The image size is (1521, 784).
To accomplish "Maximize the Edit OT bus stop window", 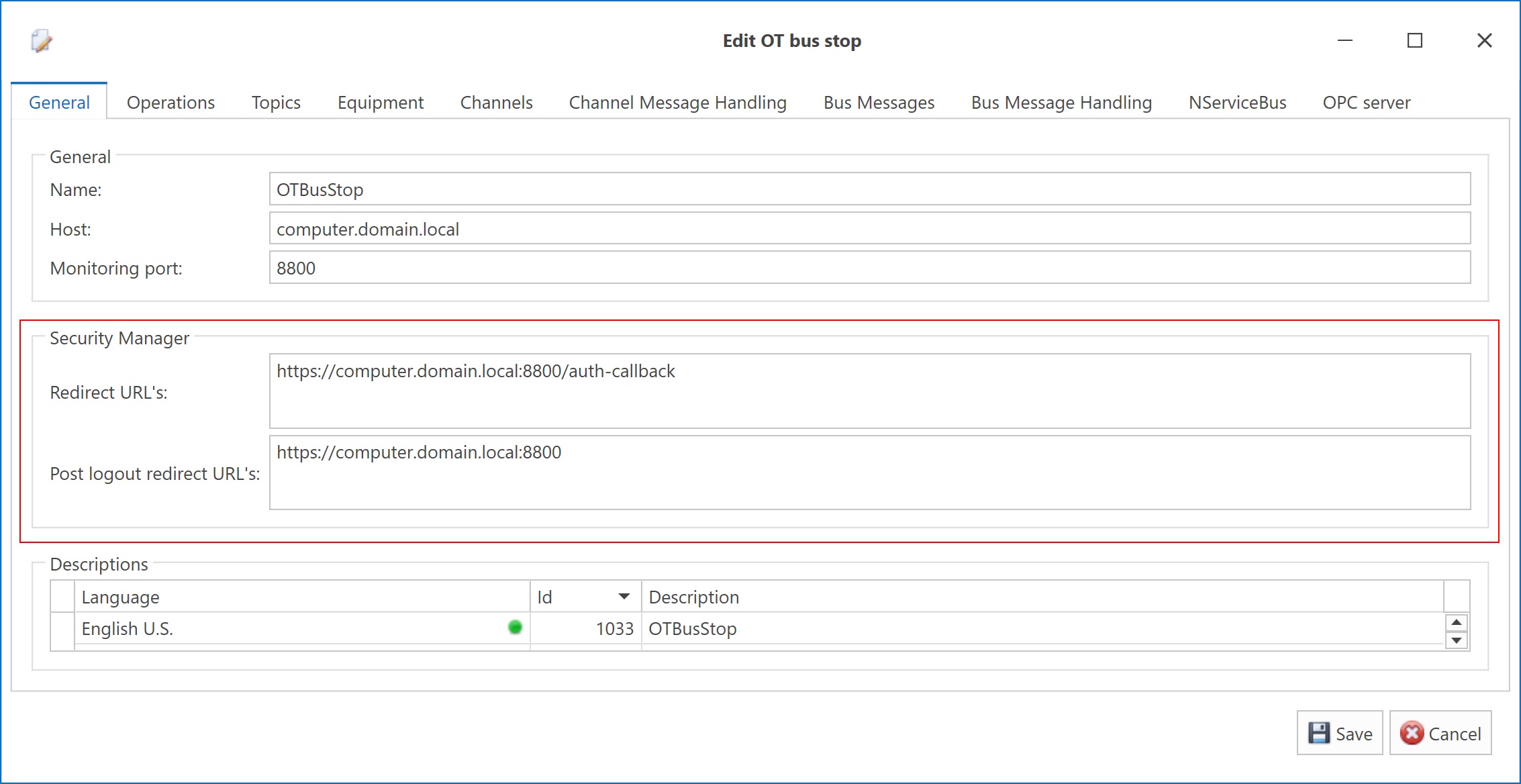I will pyautogui.click(x=1415, y=41).
